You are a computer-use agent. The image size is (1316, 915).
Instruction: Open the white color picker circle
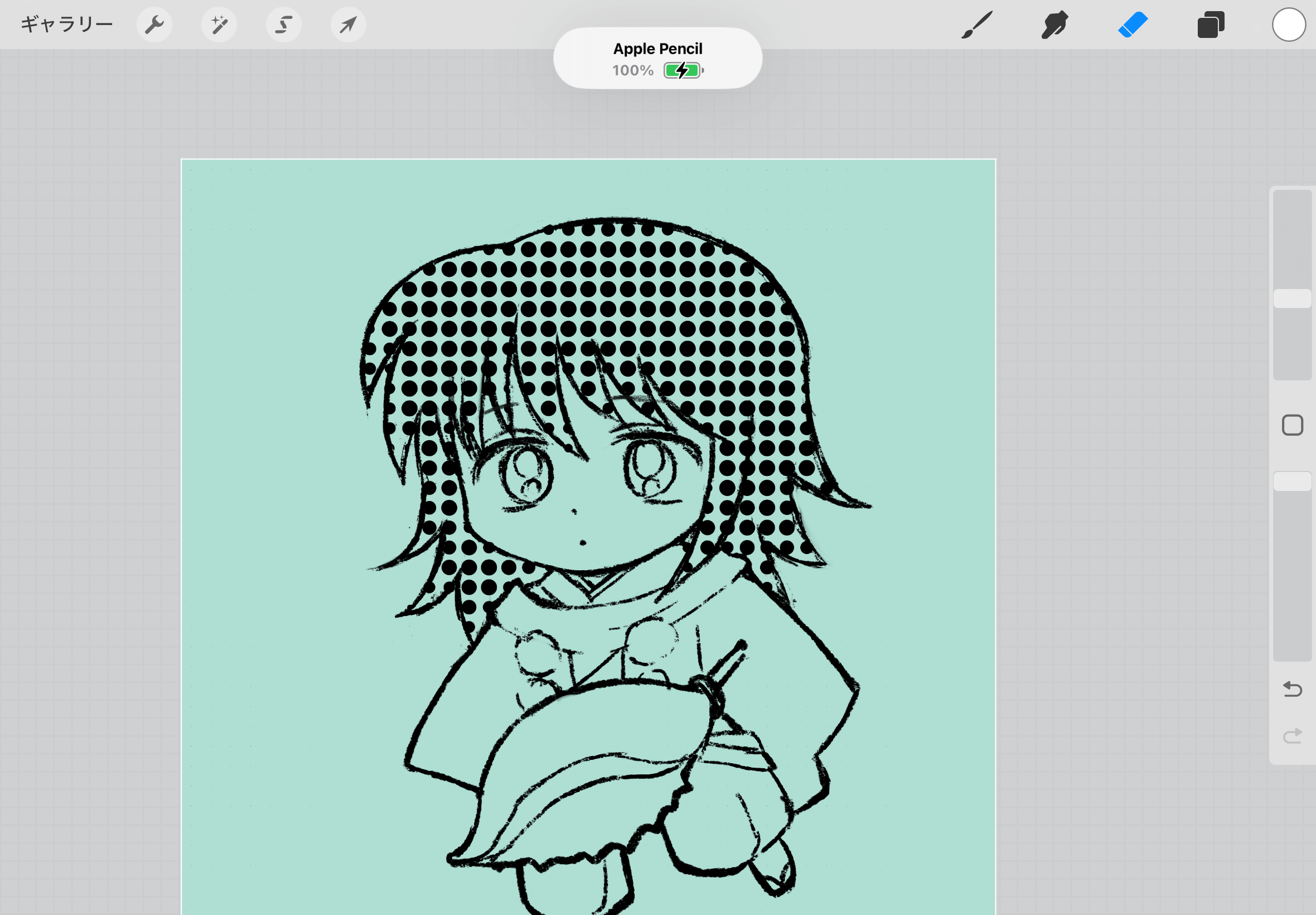(x=1289, y=25)
